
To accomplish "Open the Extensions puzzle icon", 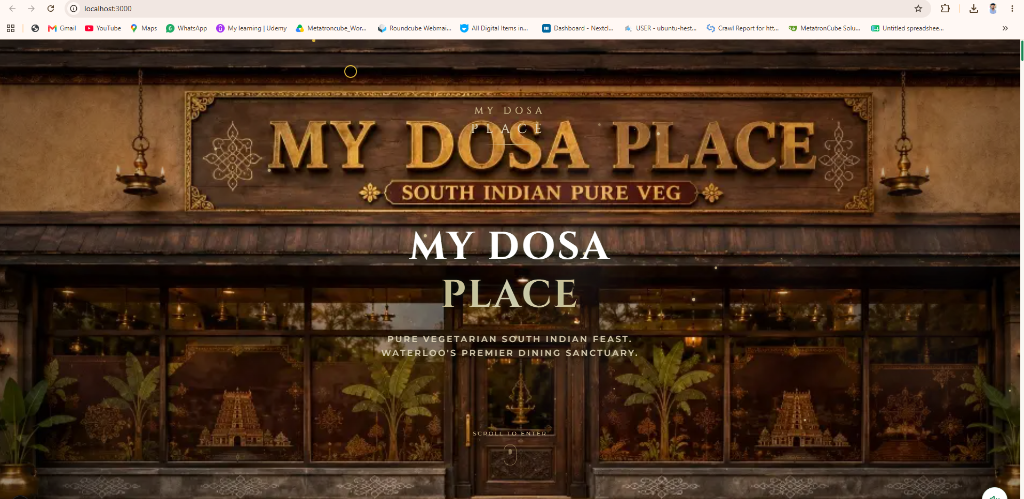I will click(x=945, y=8).
